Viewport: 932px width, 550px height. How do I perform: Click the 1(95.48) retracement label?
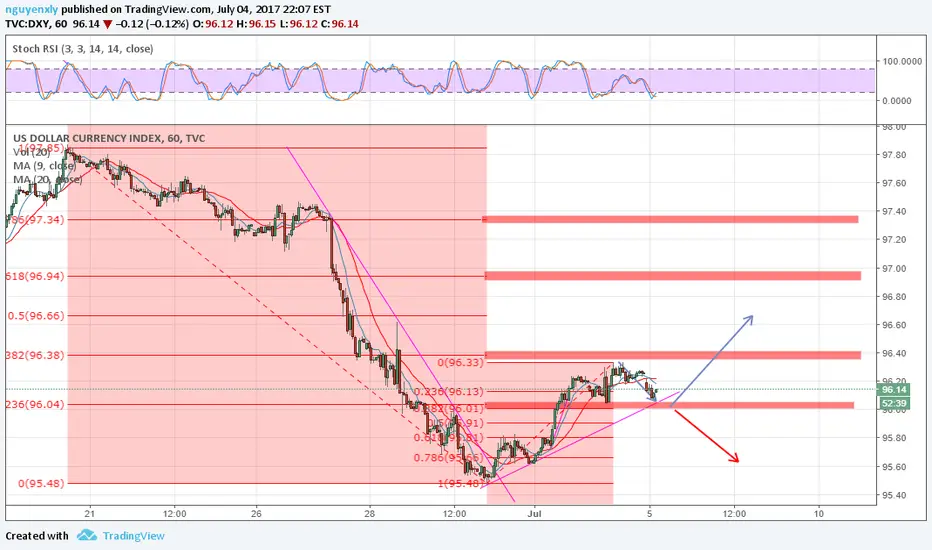[461, 483]
